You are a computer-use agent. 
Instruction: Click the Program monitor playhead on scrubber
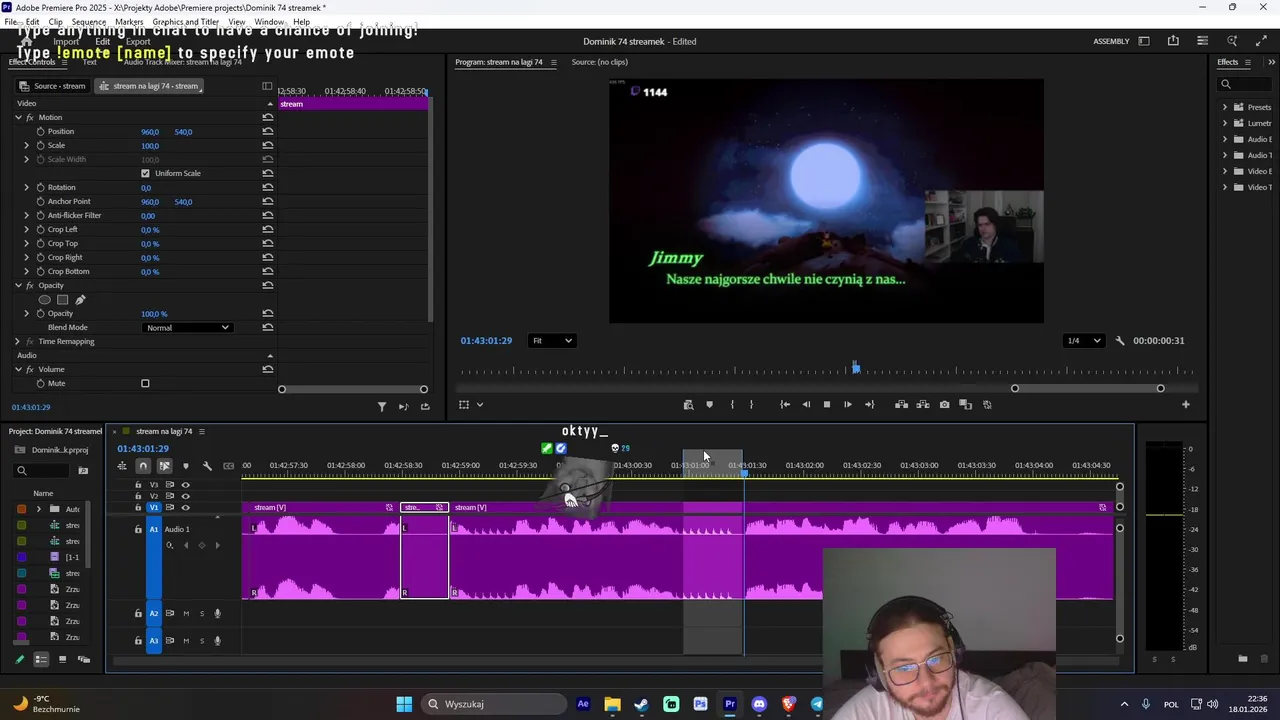856,369
